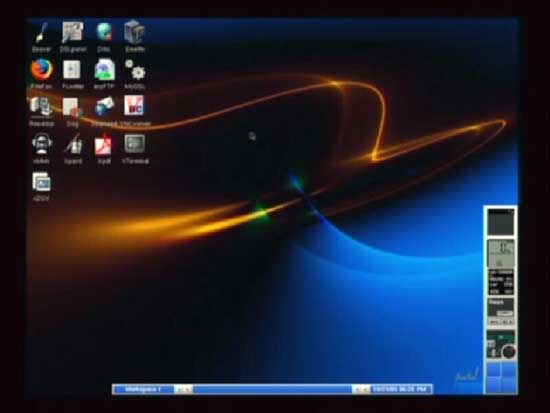Click the date and time clock in the taskbar

[400, 389]
